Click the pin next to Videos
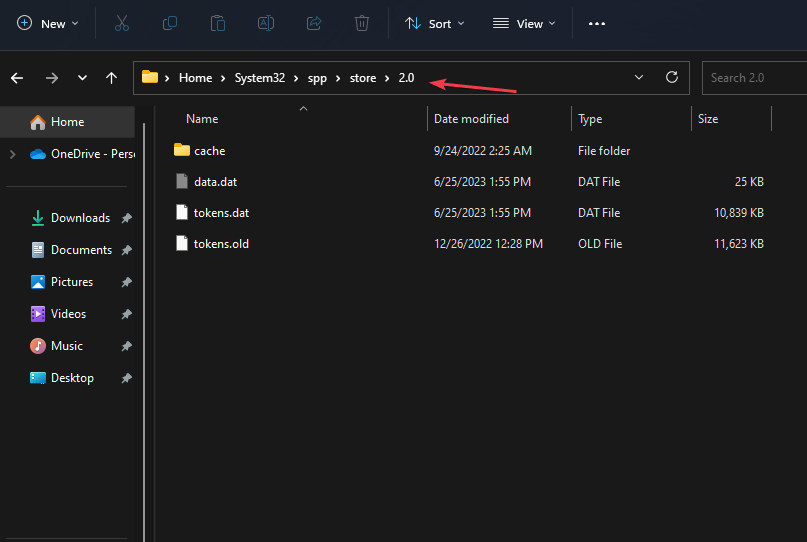This screenshot has height=542, width=807. [126, 314]
